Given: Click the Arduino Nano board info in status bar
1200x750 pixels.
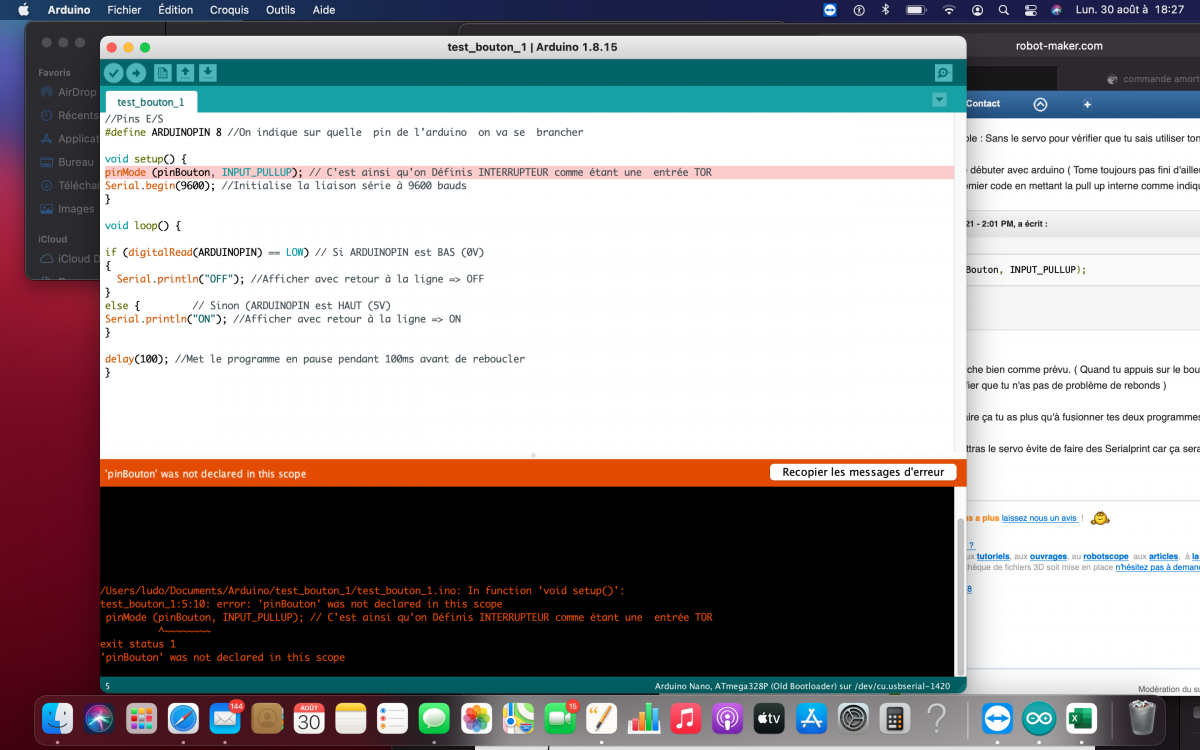Looking at the screenshot, I should click(x=802, y=686).
